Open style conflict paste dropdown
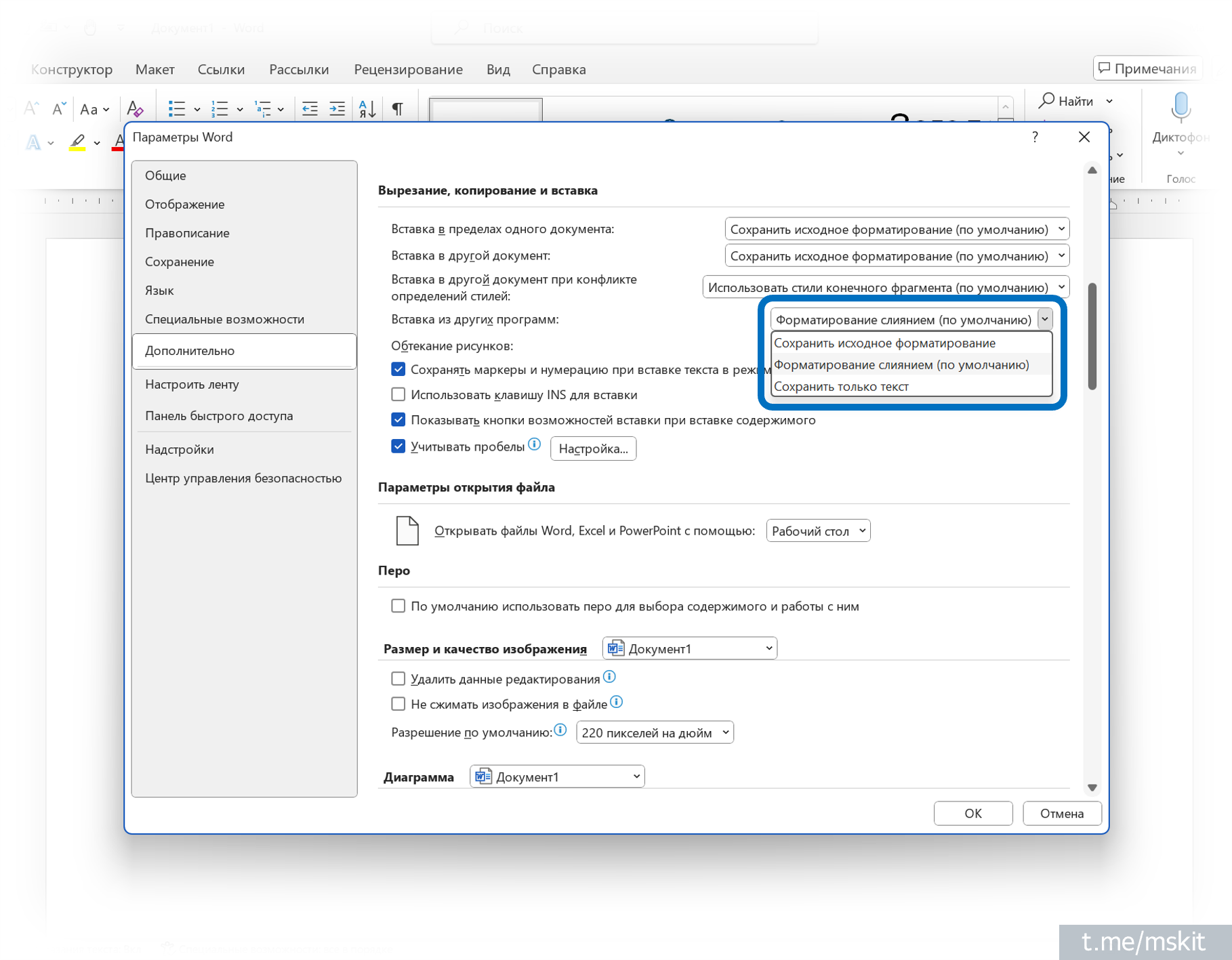The height and width of the screenshot is (960, 1232). (x=886, y=287)
